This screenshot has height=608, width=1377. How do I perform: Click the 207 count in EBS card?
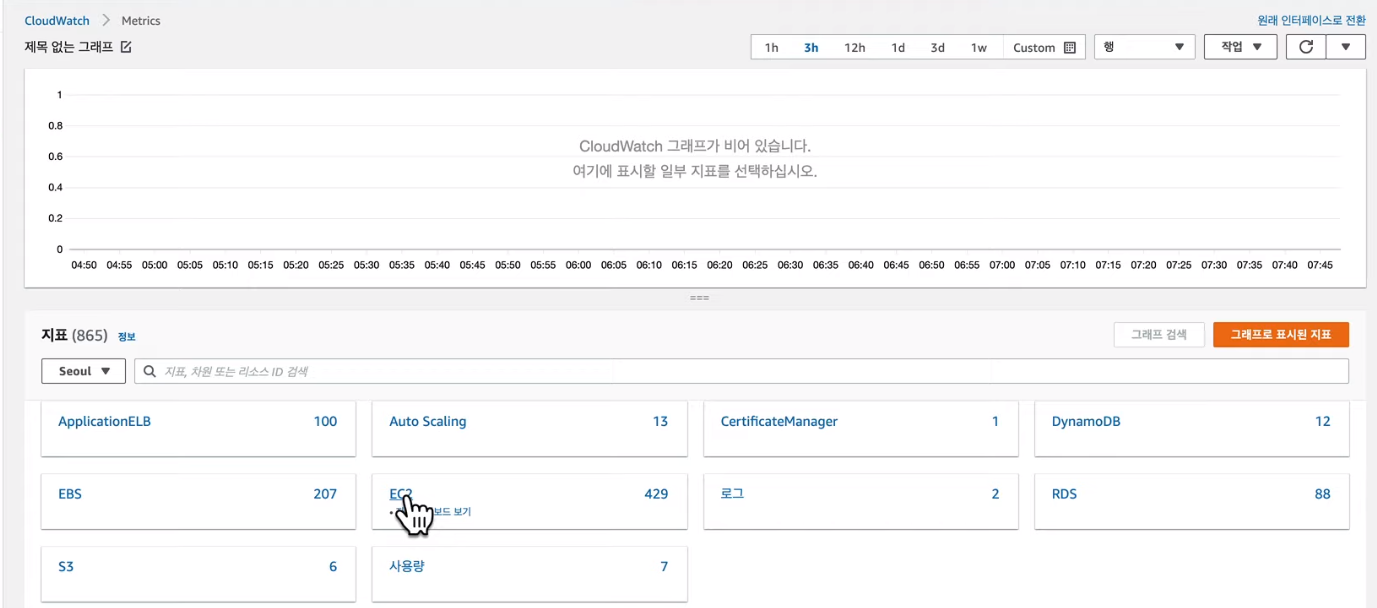click(325, 494)
